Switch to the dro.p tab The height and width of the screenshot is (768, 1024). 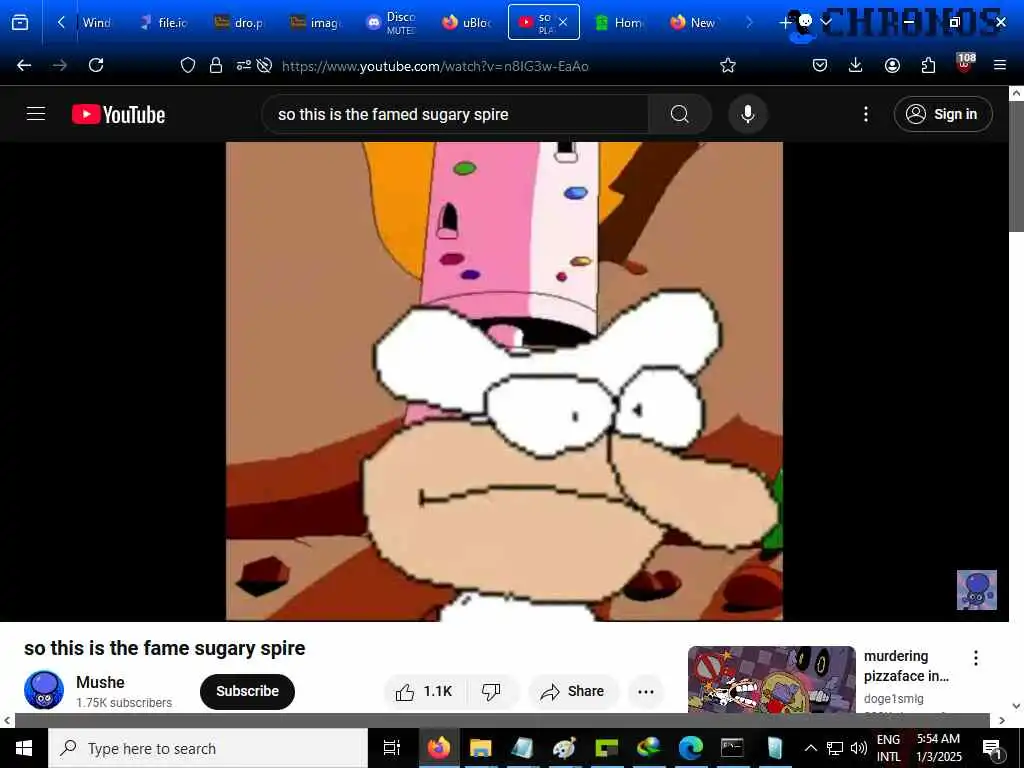[x=240, y=23]
